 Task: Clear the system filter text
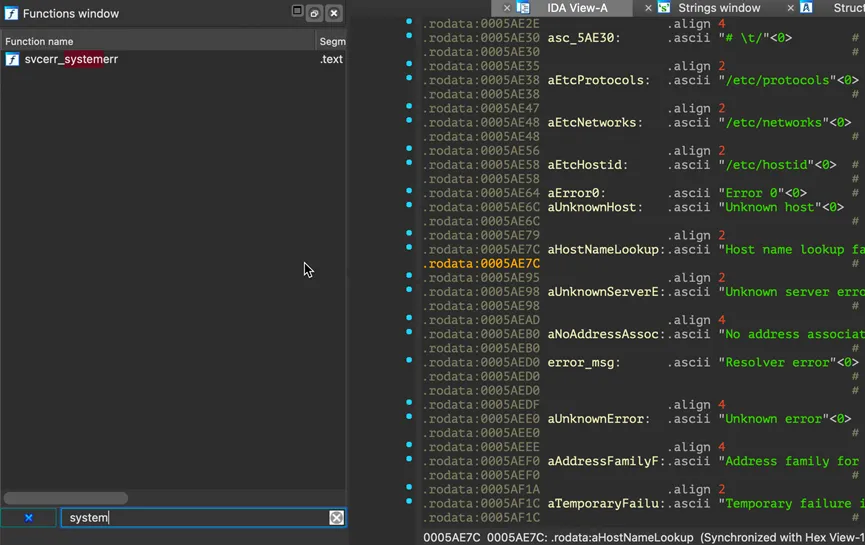[337, 517]
